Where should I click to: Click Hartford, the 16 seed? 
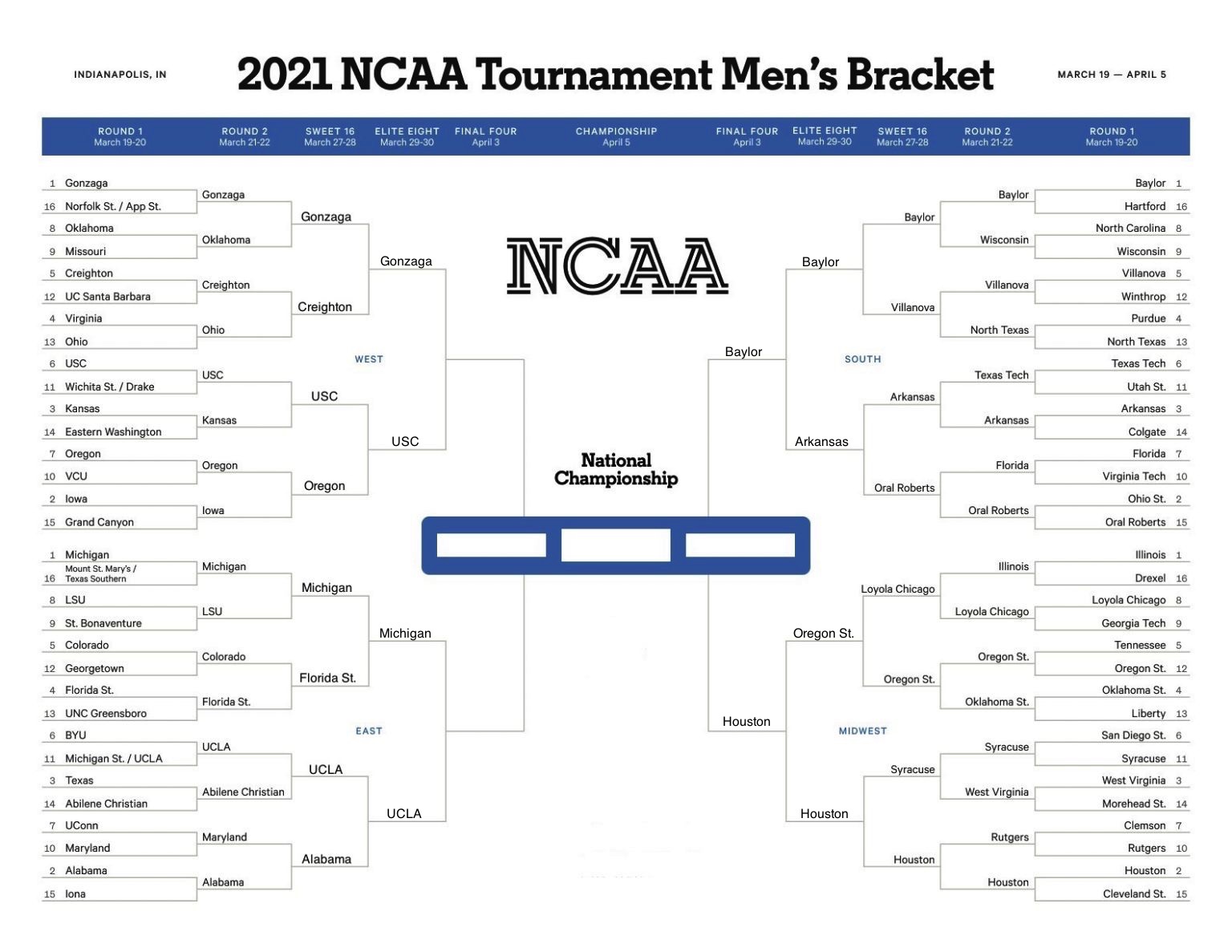(x=1145, y=206)
